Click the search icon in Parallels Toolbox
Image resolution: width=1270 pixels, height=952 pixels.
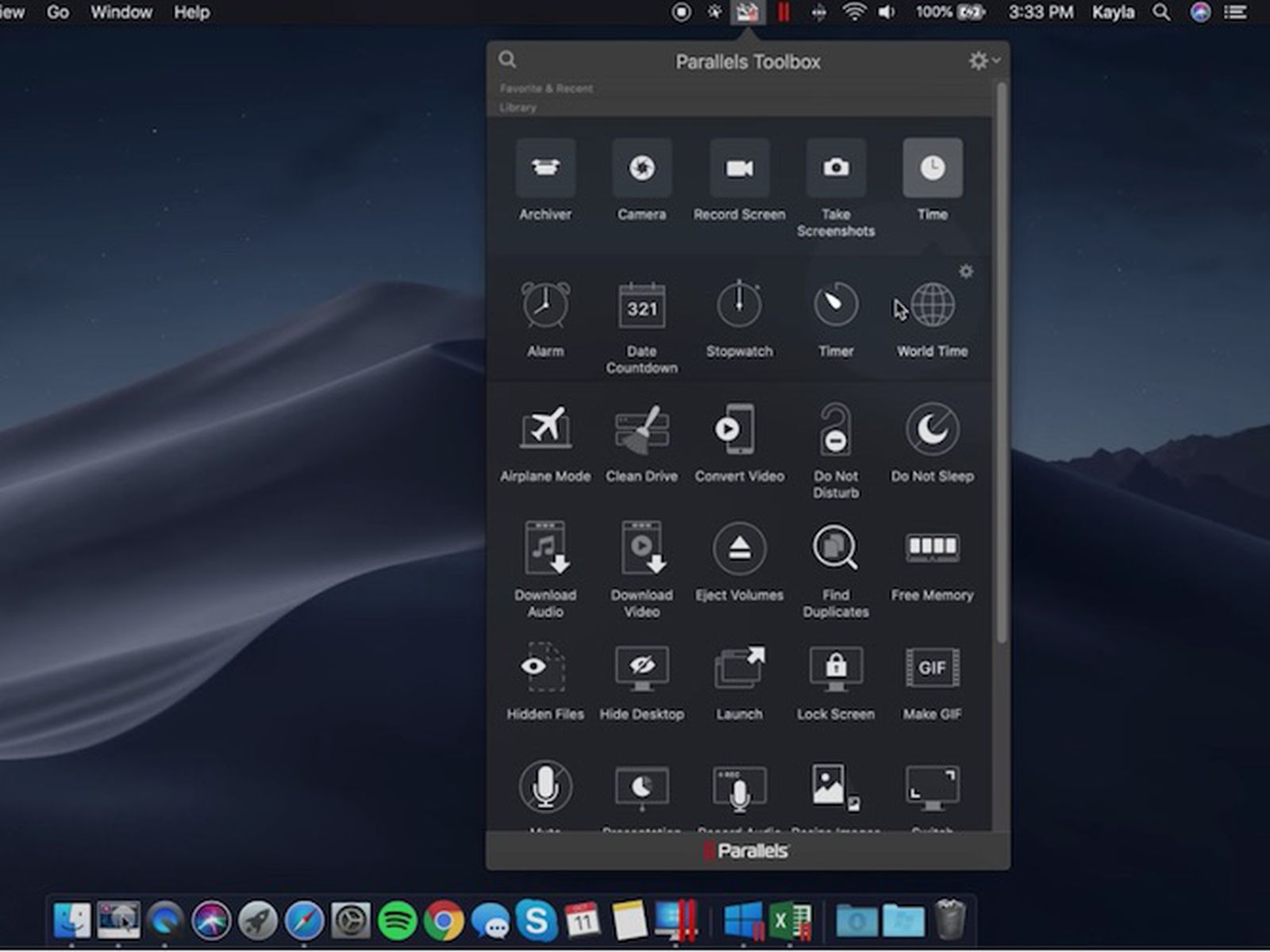(508, 60)
